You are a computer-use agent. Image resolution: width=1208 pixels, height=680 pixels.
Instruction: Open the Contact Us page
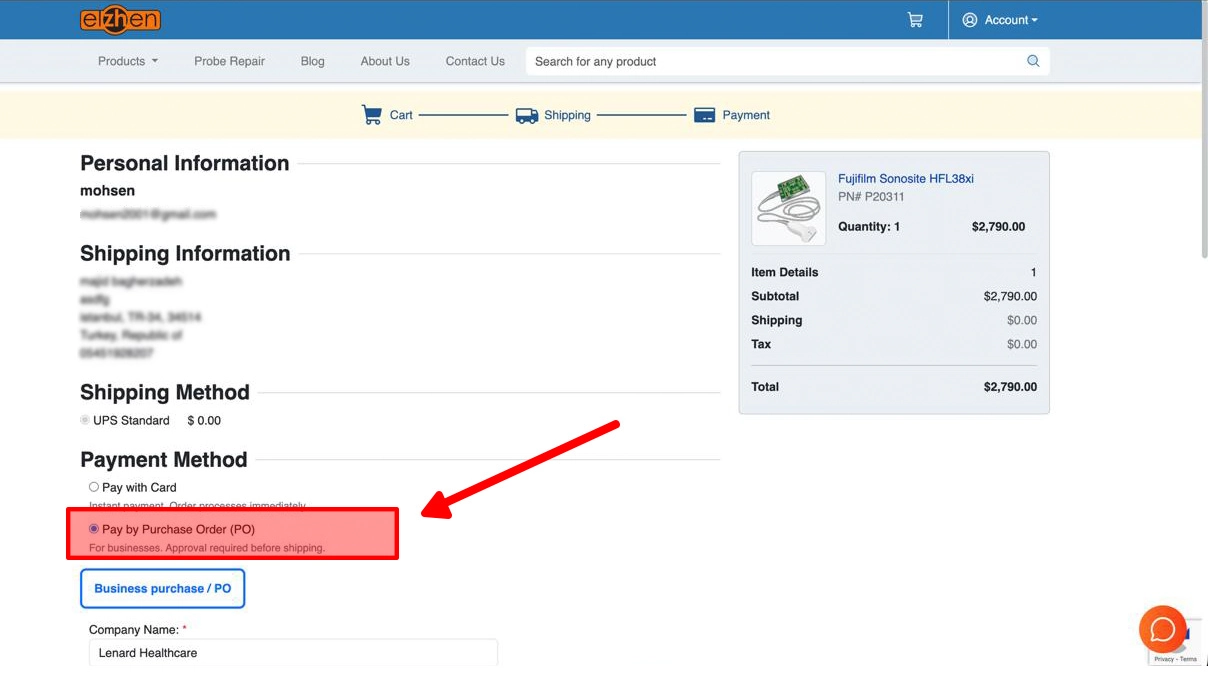tap(474, 61)
